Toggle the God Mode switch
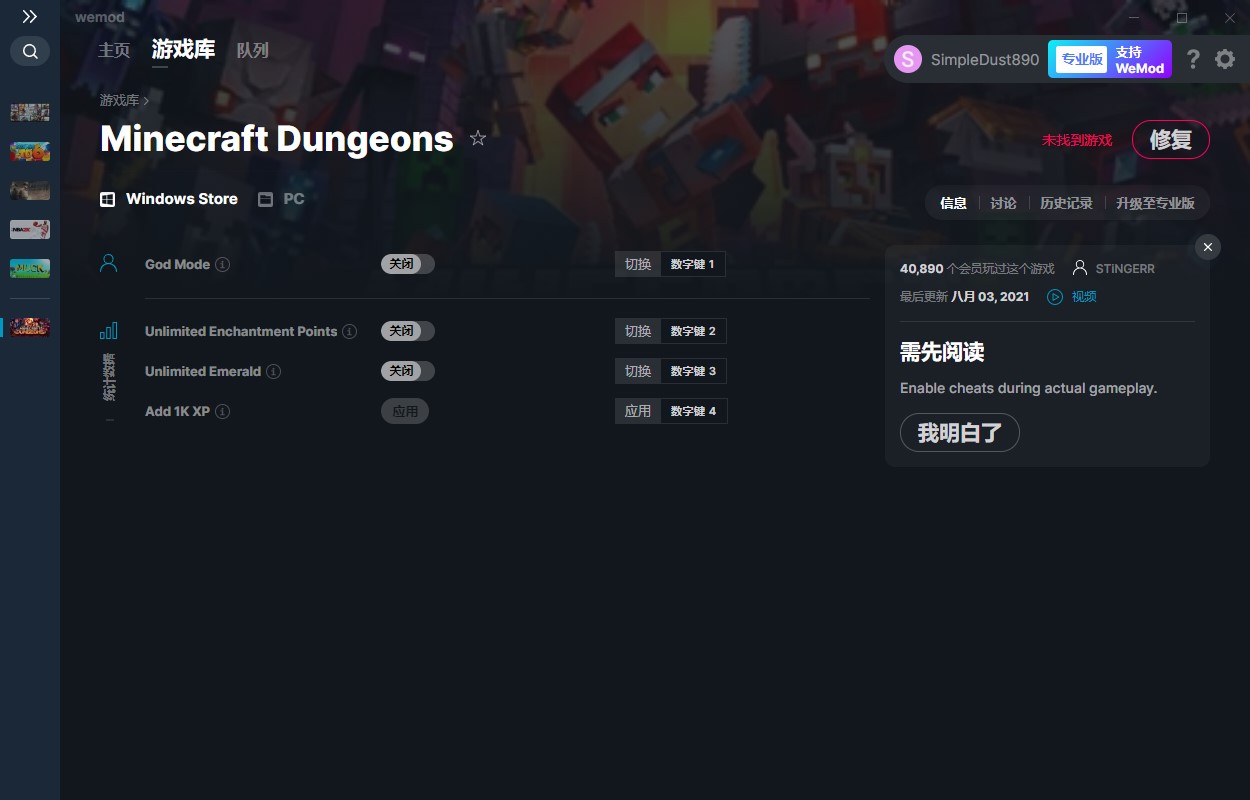 [x=408, y=264]
